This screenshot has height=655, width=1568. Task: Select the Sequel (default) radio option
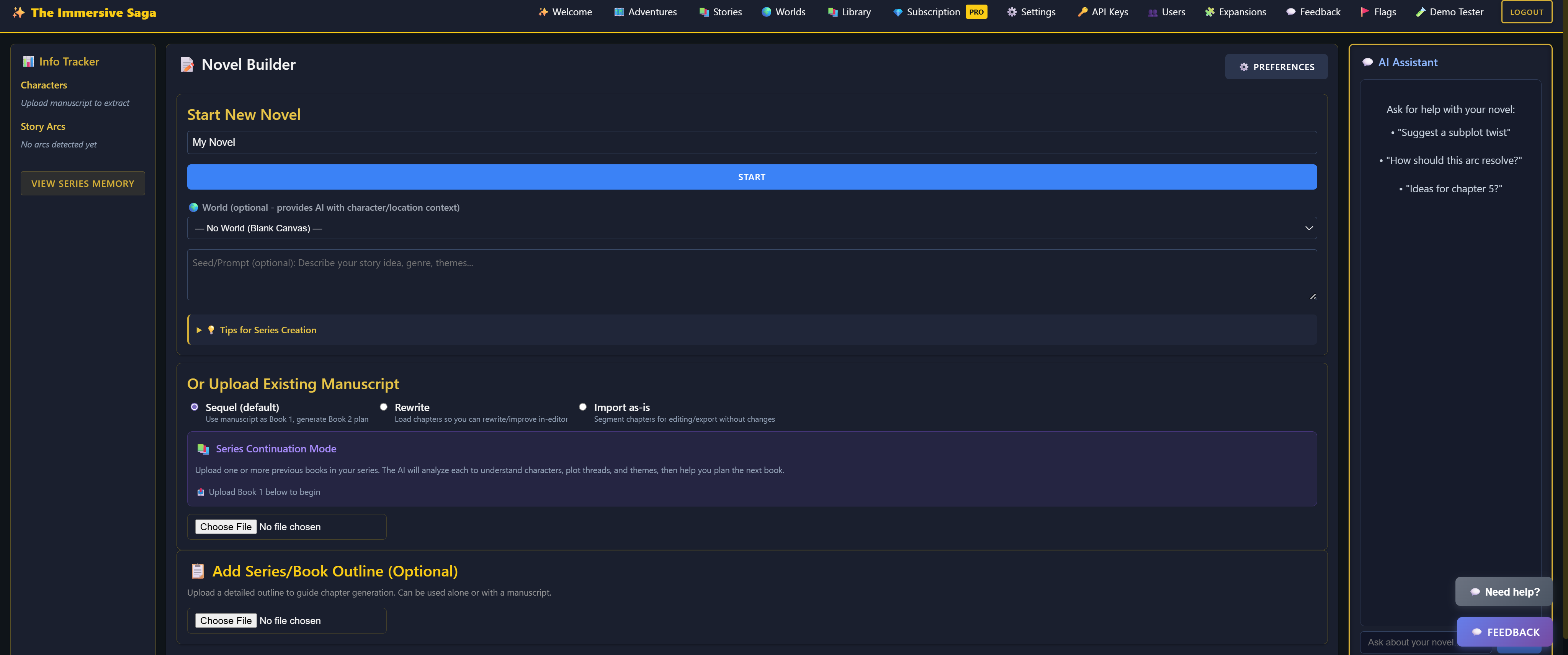point(194,407)
